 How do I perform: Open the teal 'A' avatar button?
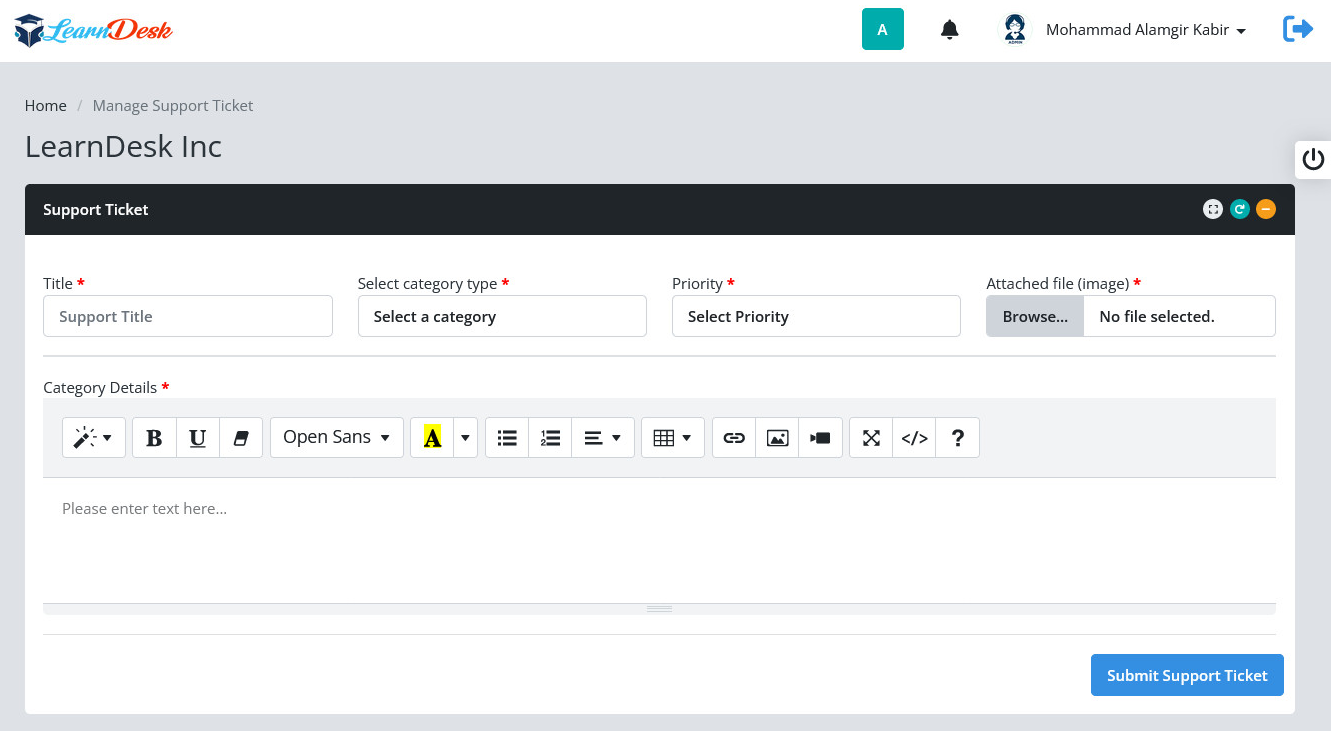click(883, 29)
